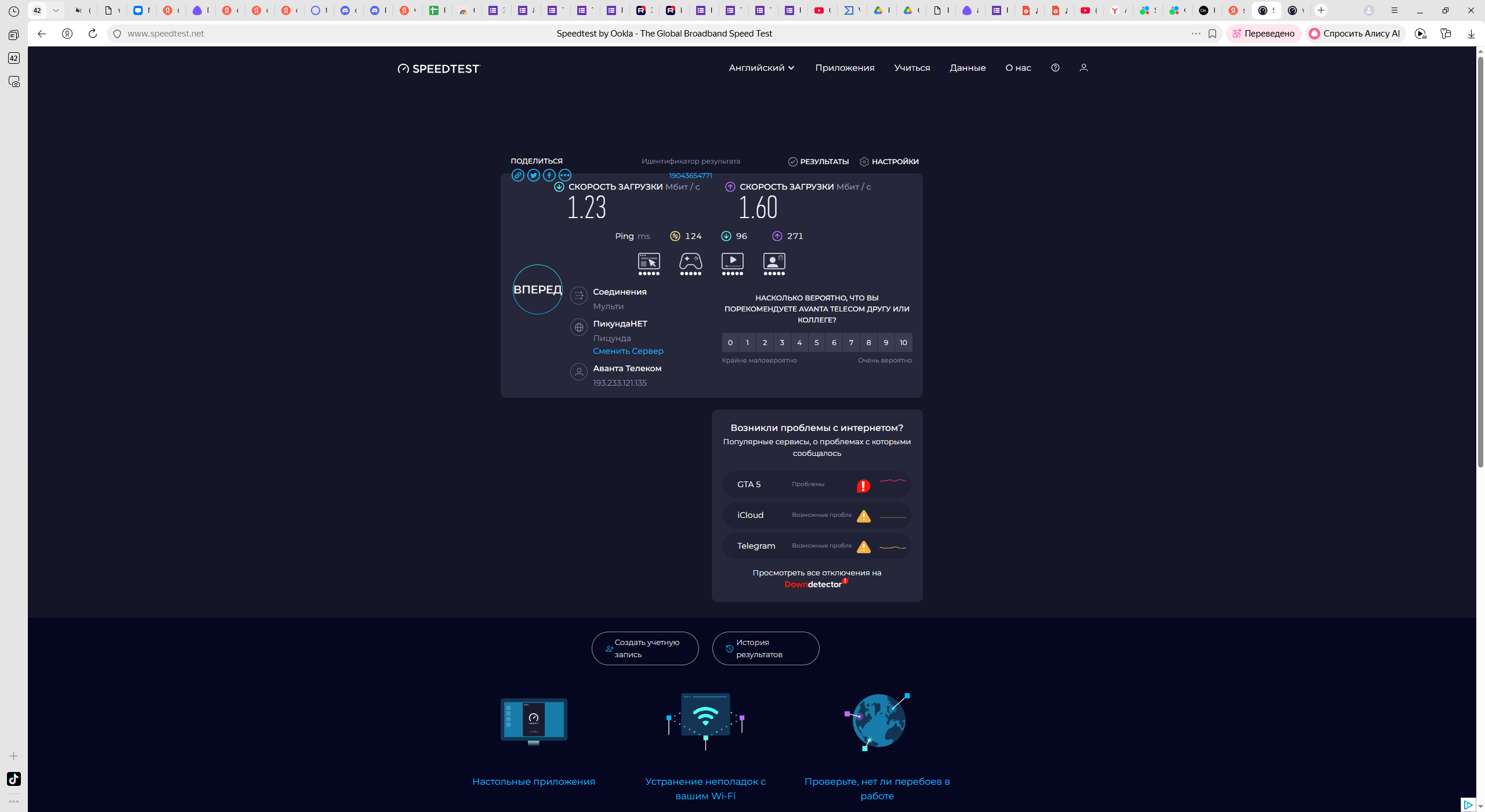The height and width of the screenshot is (812, 1485).
Task: Click the copy link share icon
Action: [x=517, y=175]
